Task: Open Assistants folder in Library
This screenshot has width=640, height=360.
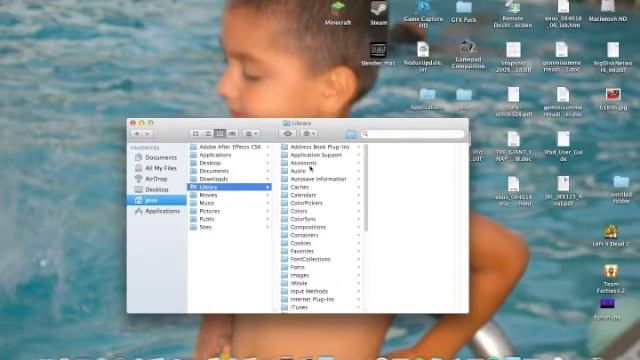Action: 321,163
